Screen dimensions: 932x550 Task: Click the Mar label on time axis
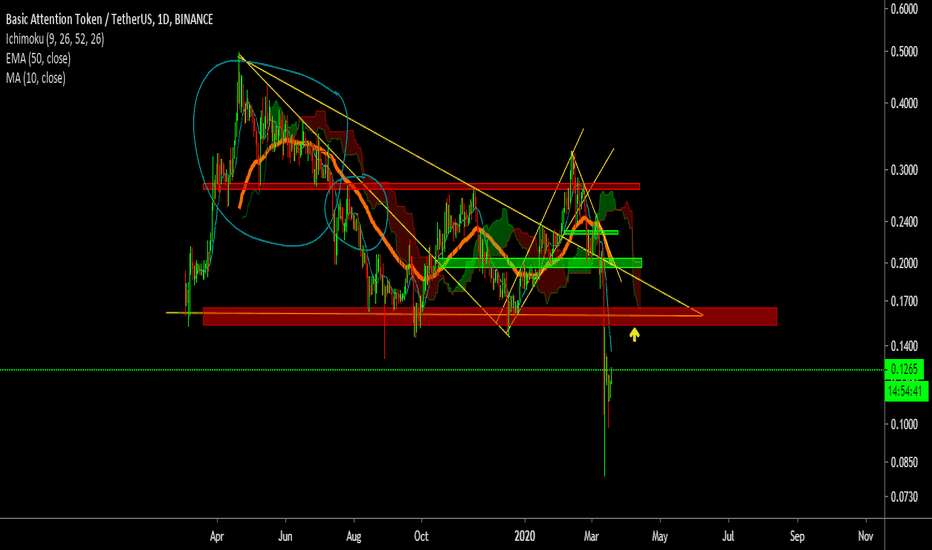pyautogui.click(x=591, y=536)
